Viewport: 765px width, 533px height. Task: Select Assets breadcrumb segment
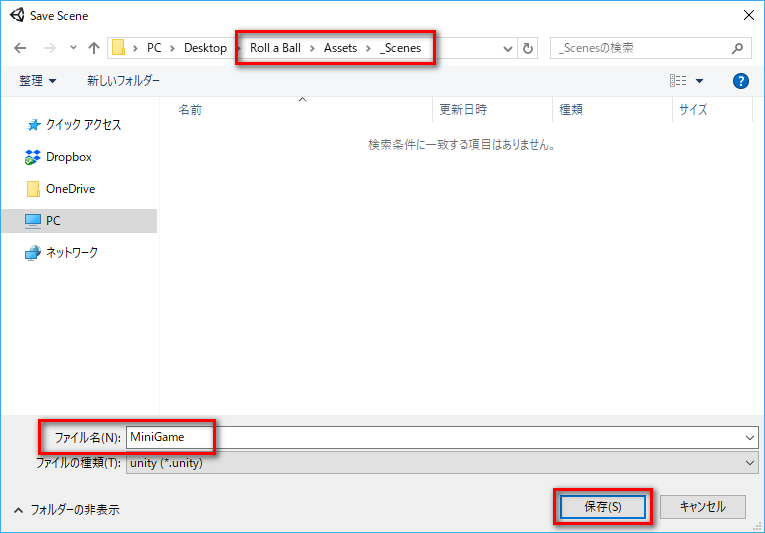coord(341,48)
